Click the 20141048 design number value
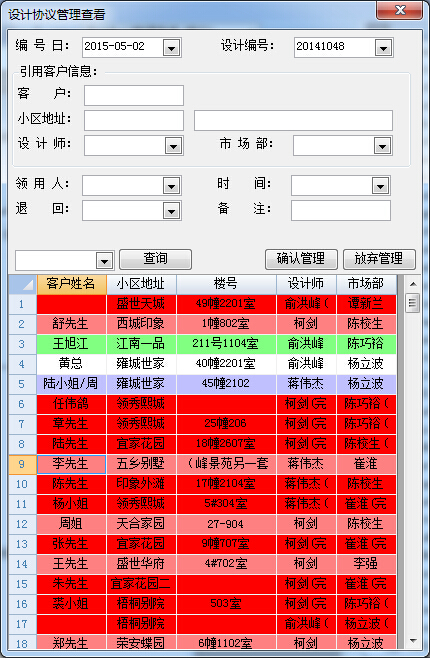 321,47
